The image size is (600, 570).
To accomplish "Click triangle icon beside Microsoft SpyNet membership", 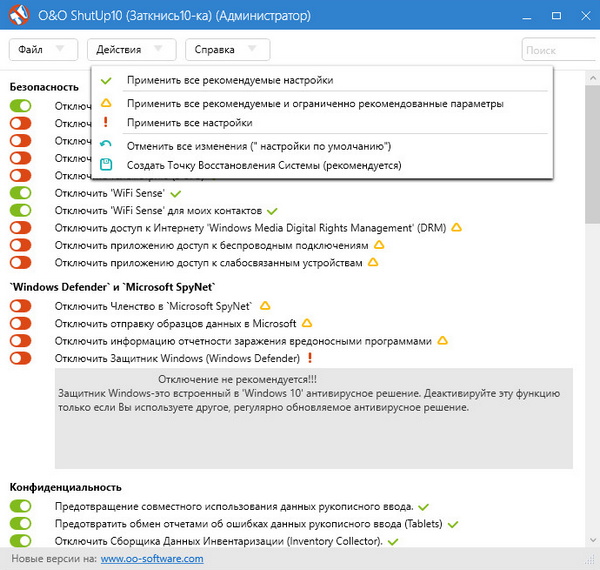I will 265,306.
